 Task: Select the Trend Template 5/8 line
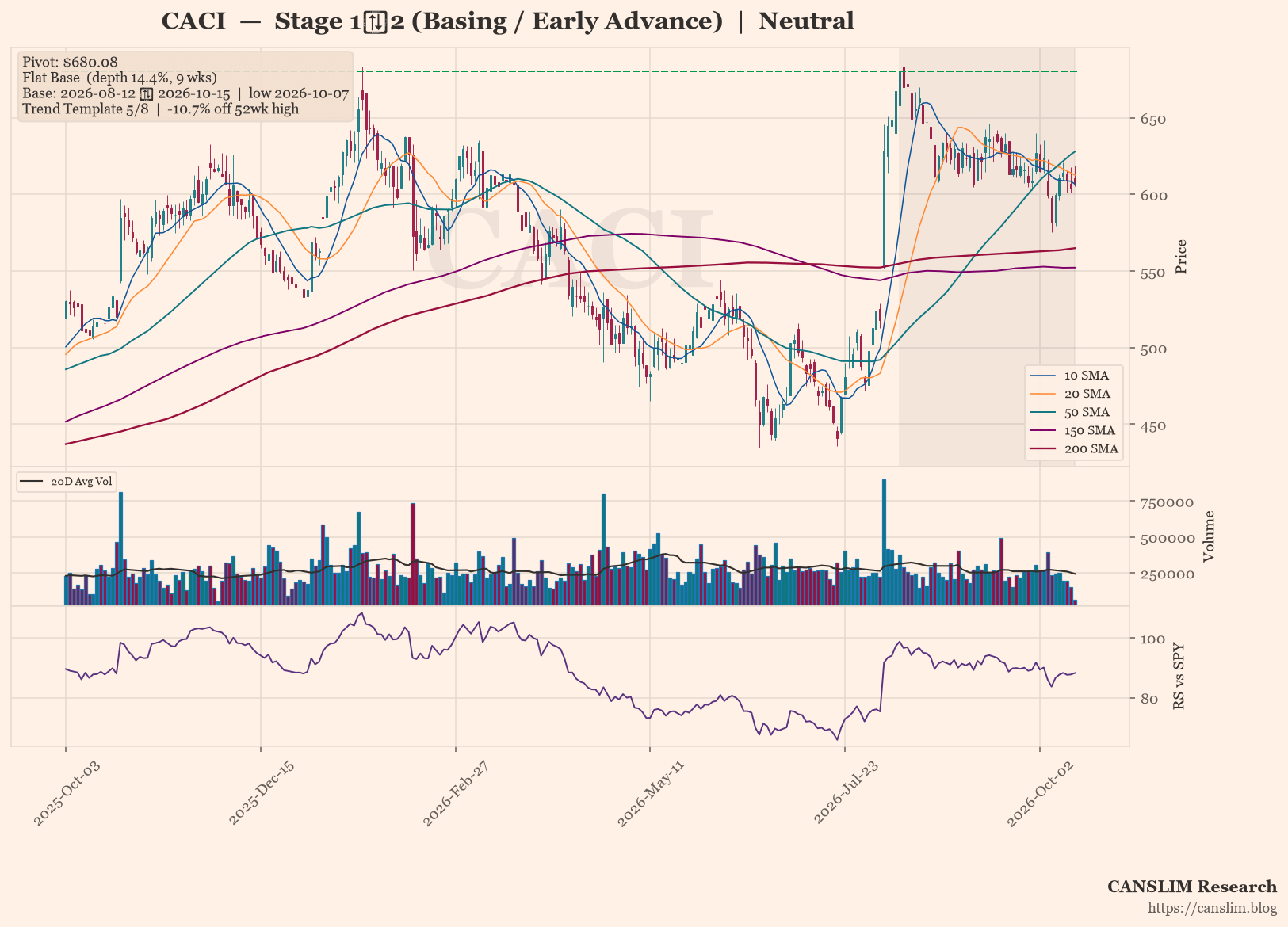[x=161, y=109]
